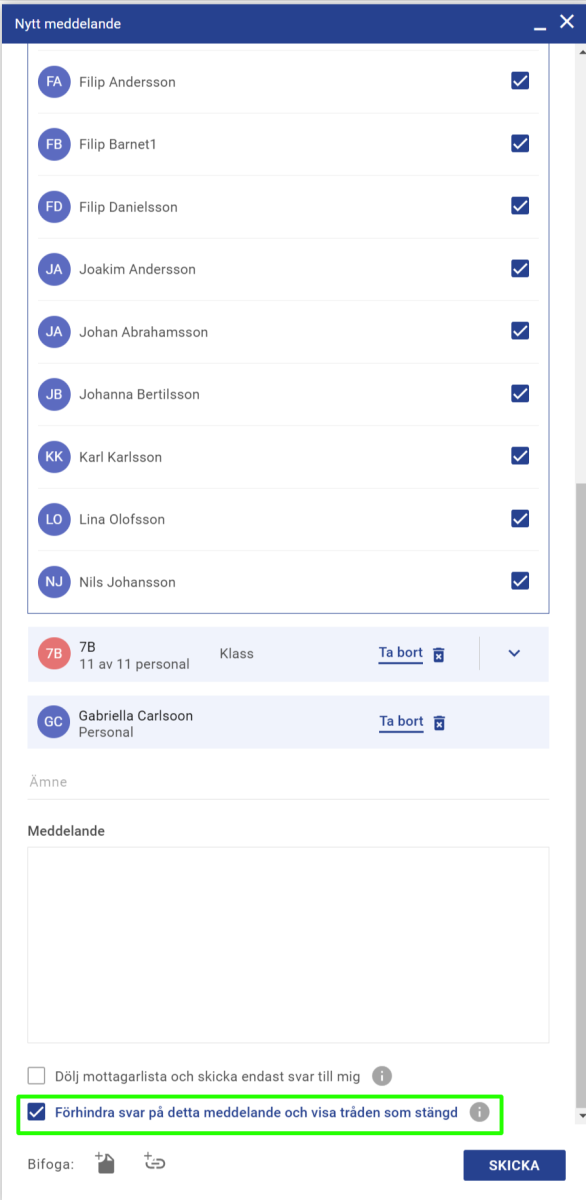Collapse the 7B class recipient list
The height and width of the screenshot is (1200, 586).
point(515,653)
